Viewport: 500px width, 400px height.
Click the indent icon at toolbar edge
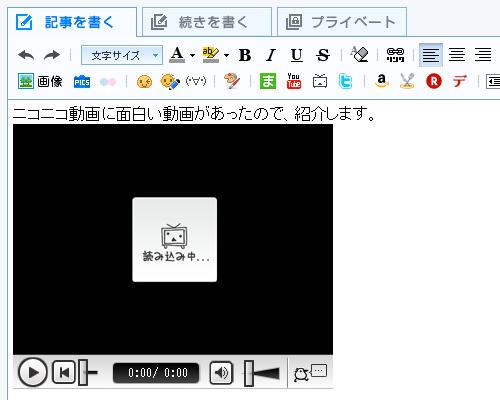click(493, 81)
